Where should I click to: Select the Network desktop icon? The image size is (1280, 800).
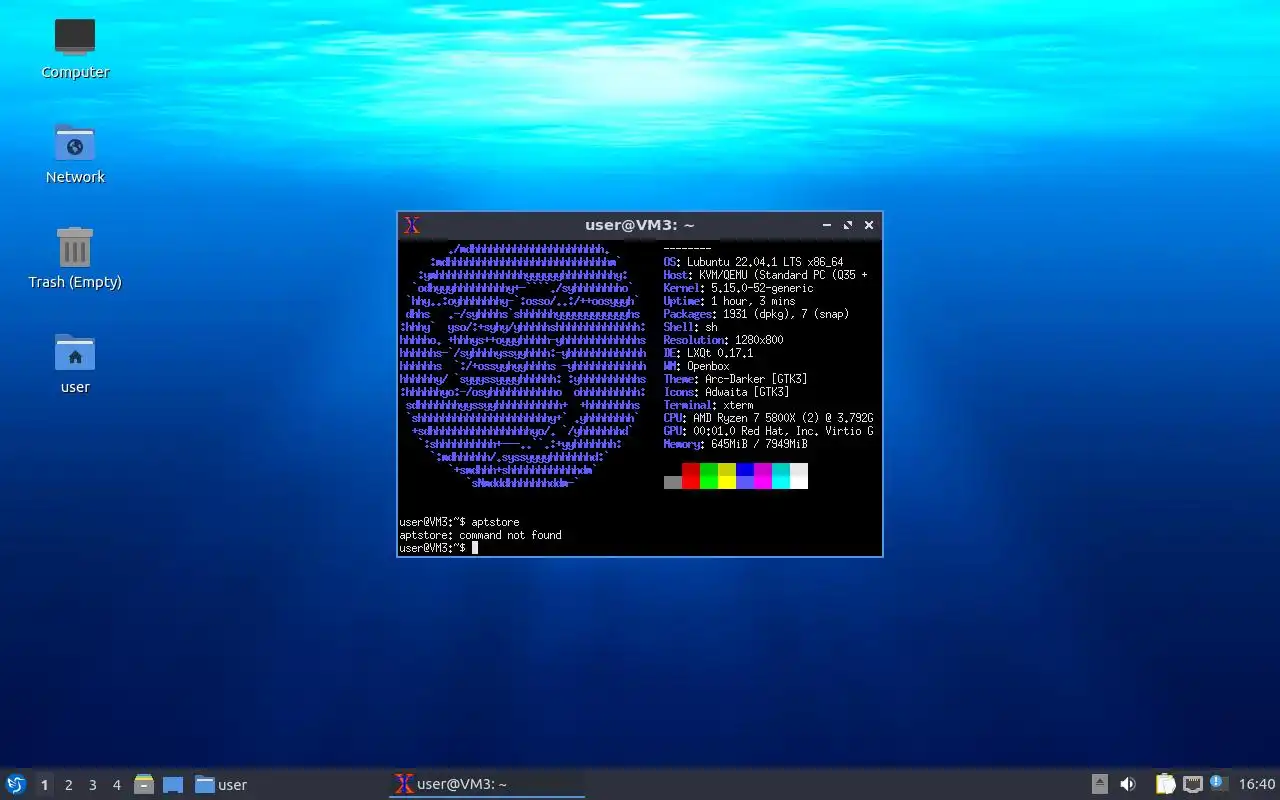(x=75, y=153)
